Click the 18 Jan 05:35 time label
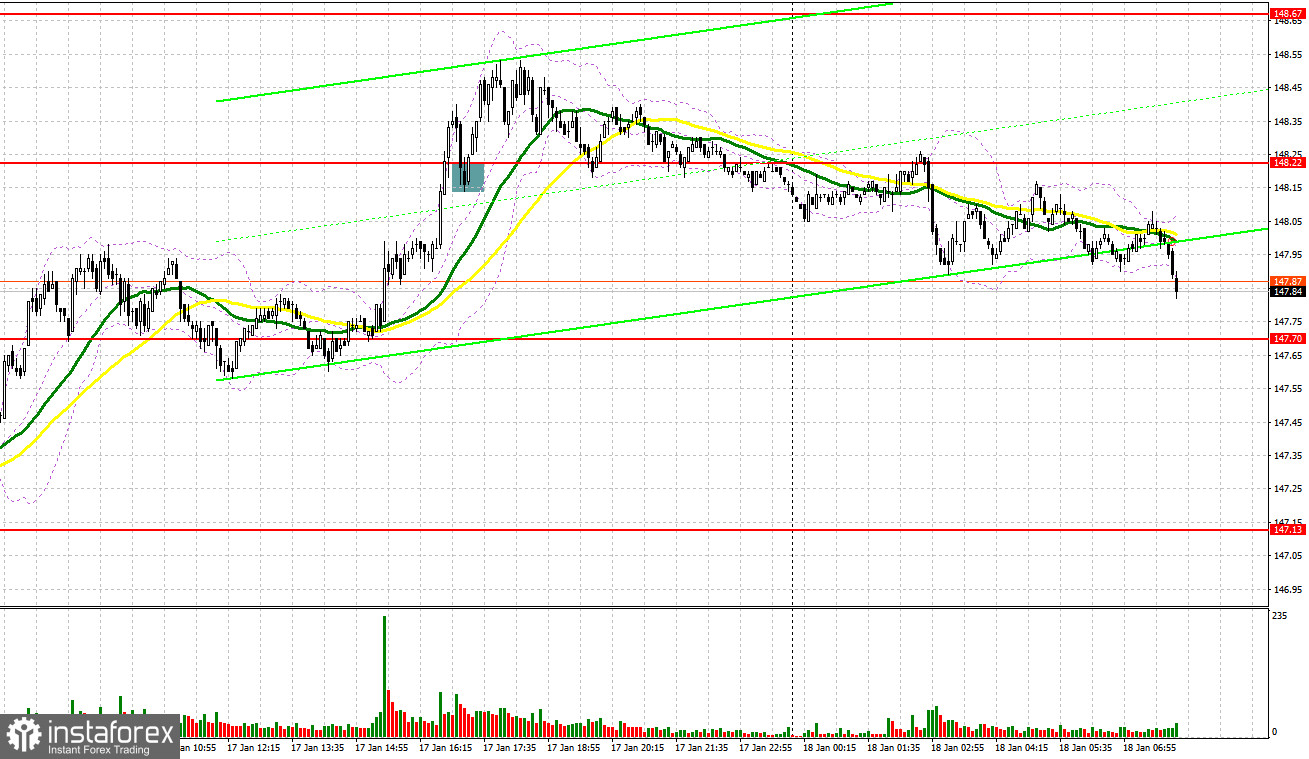This screenshot has width=1309, height=759. point(1086,747)
